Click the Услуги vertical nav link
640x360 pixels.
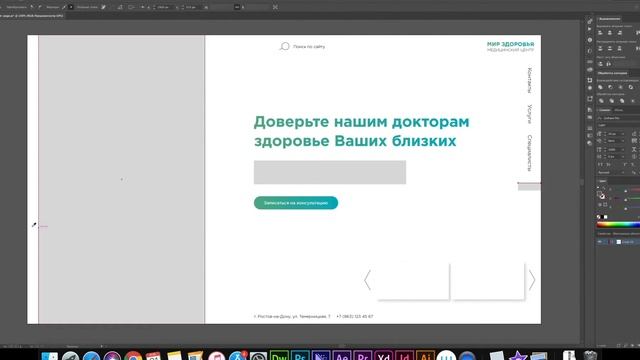529,114
